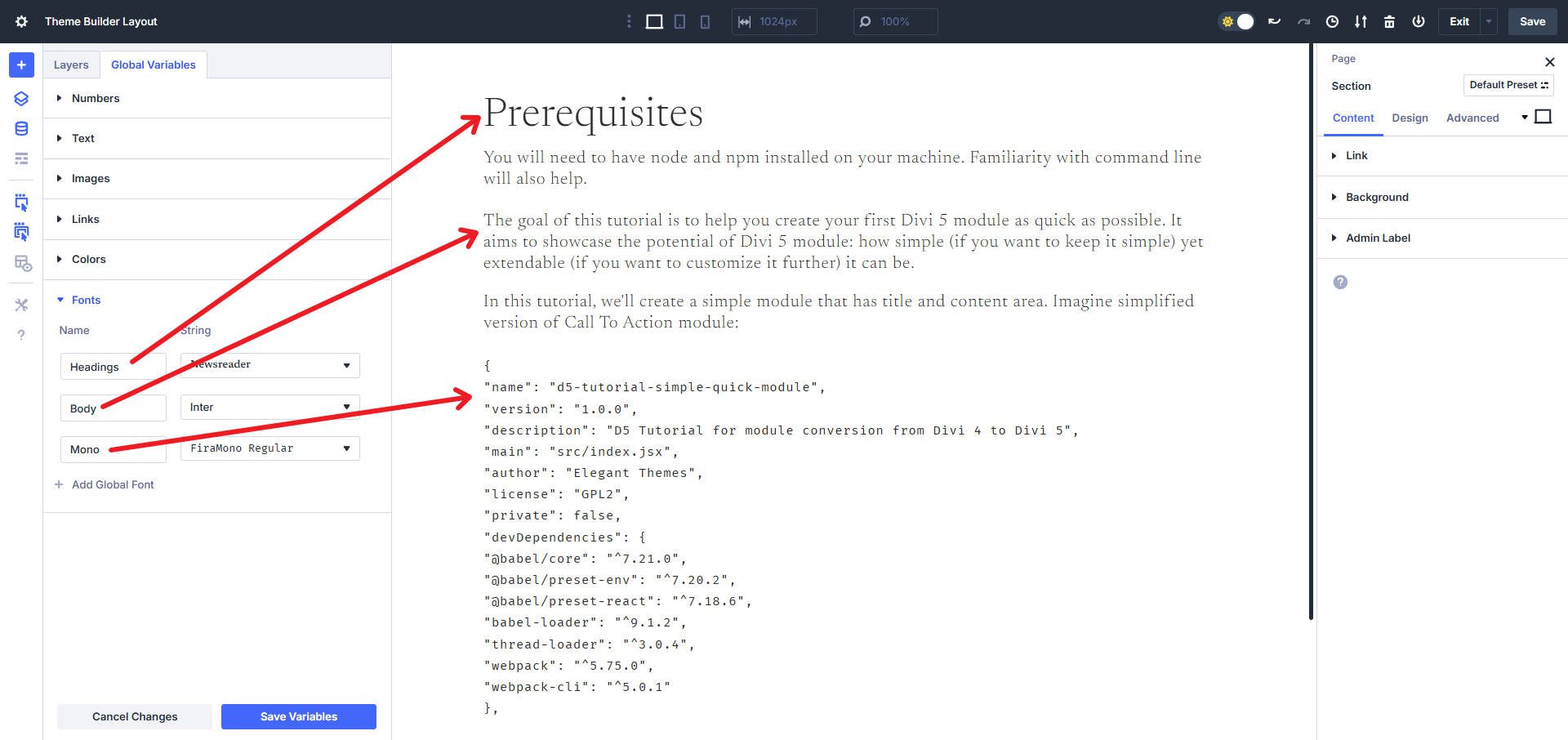The width and height of the screenshot is (1568, 740).
Task: Click the zoom level field showing 100%
Action: 895,22
